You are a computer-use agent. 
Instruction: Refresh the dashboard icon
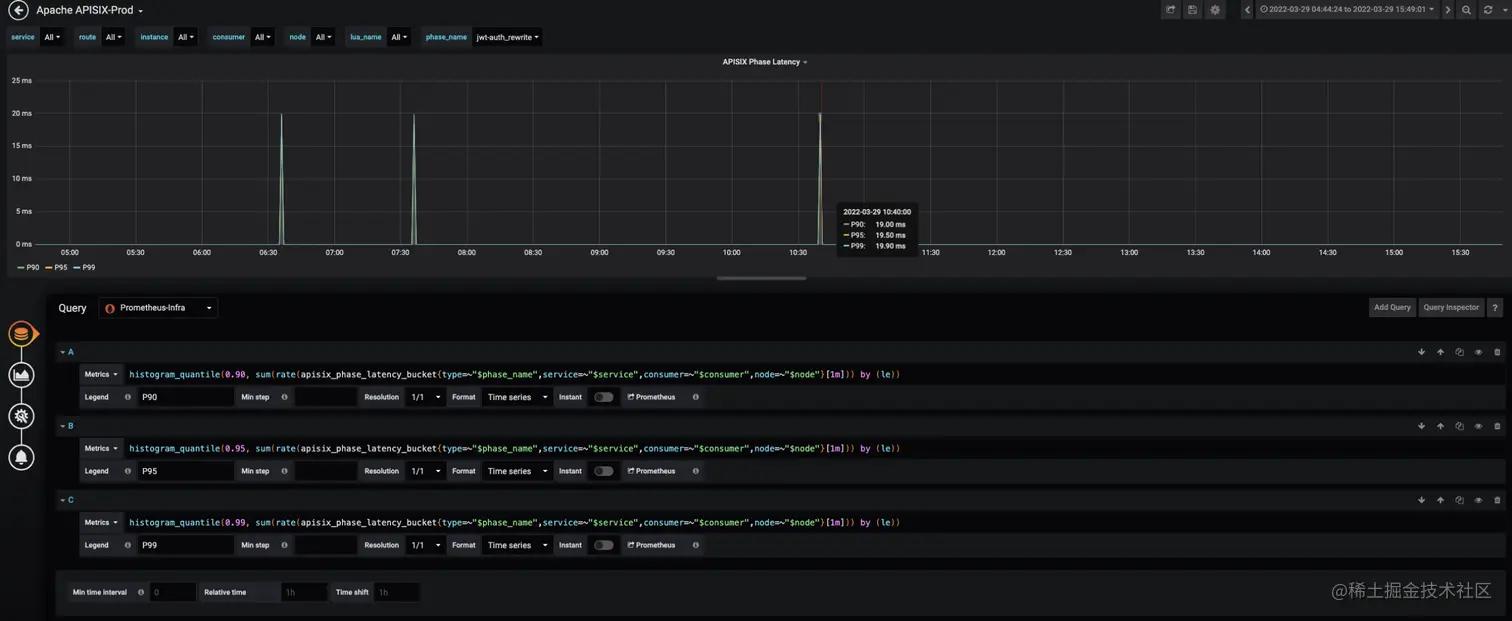click(x=1488, y=10)
